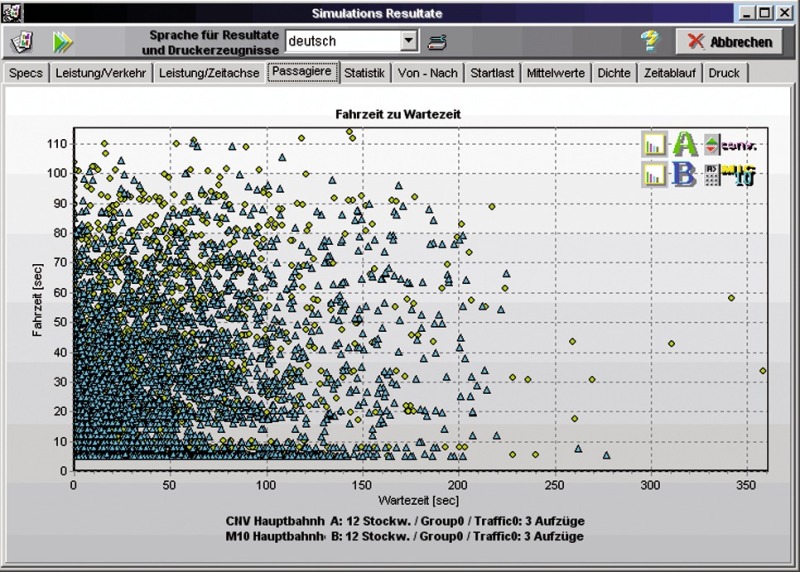Screen dimensions: 800x572
Task: Click the green letter A icon
Action: tap(685, 144)
